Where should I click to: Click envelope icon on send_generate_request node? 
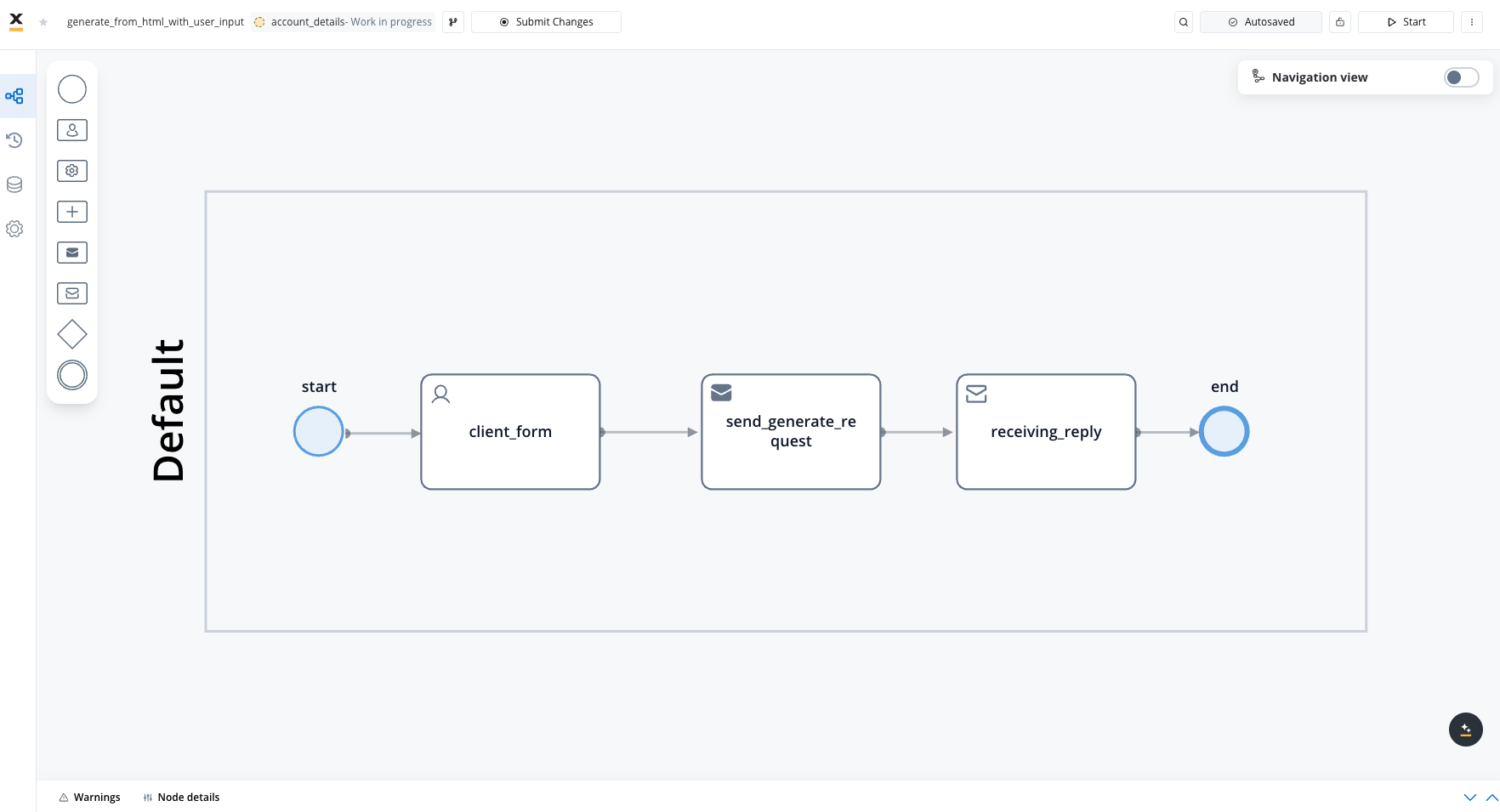coord(721,393)
